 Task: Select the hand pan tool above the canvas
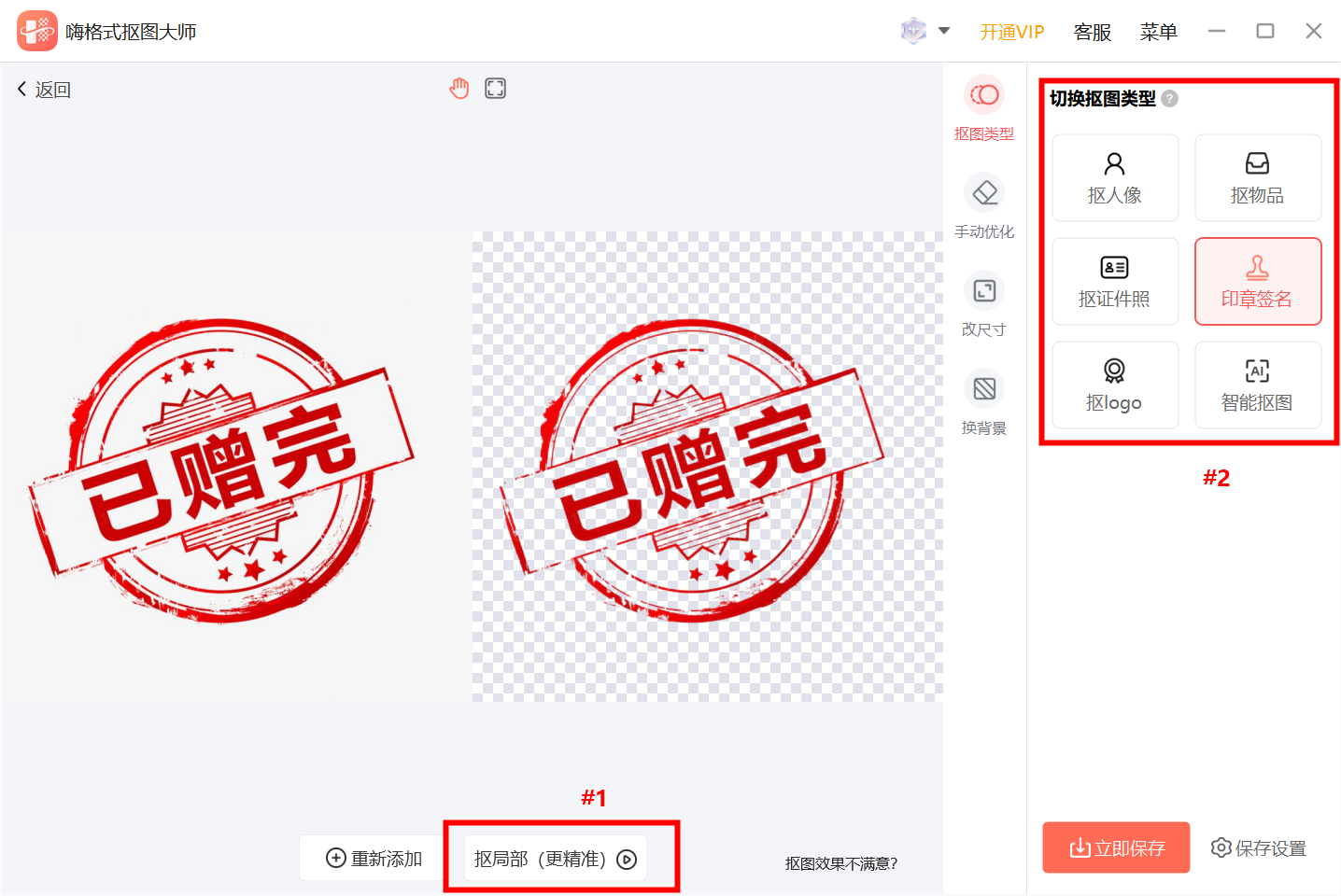459,87
